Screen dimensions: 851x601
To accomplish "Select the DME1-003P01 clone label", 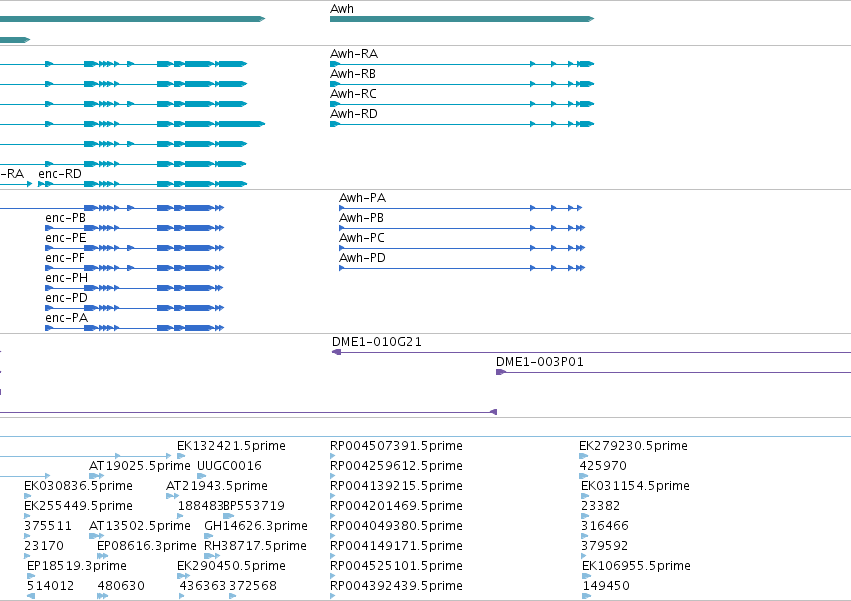I will 540,362.
